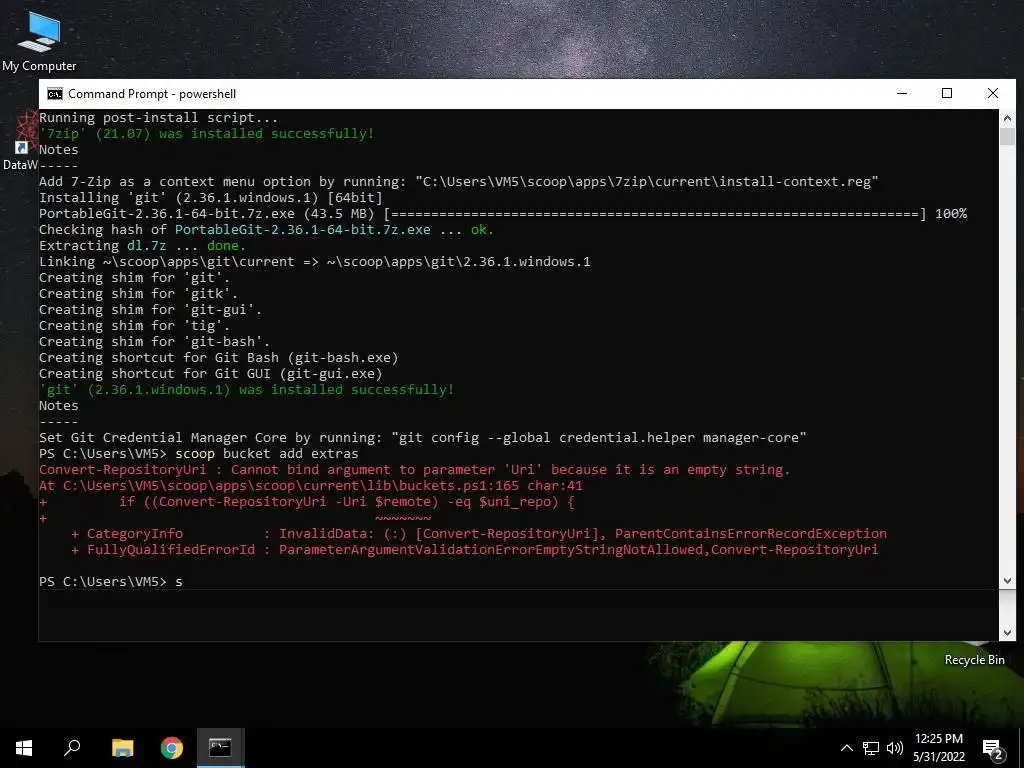This screenshot has width=1024, height=768.
Task: Click 'Creating shim for 'gitk'.' line
Action: tap(138, 293)
